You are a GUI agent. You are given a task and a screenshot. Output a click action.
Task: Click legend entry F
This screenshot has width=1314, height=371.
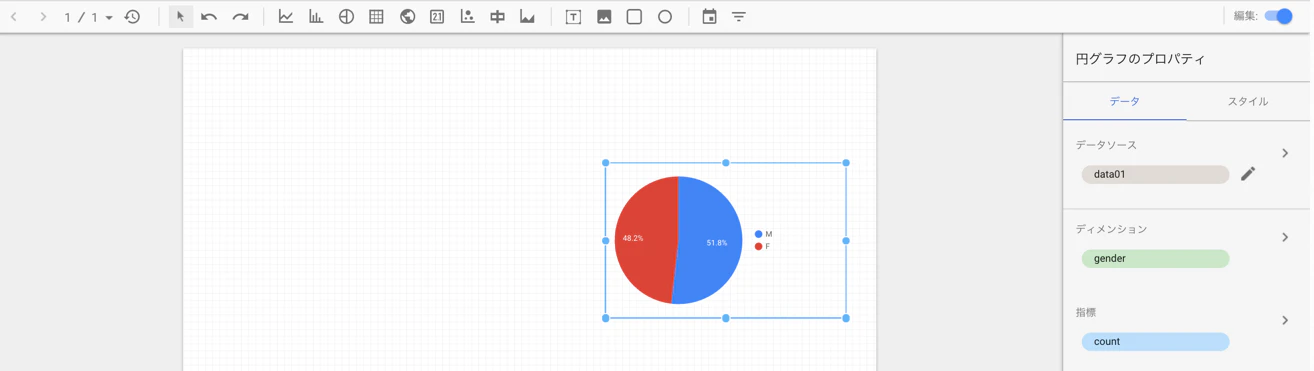click(x=763, y=246)
